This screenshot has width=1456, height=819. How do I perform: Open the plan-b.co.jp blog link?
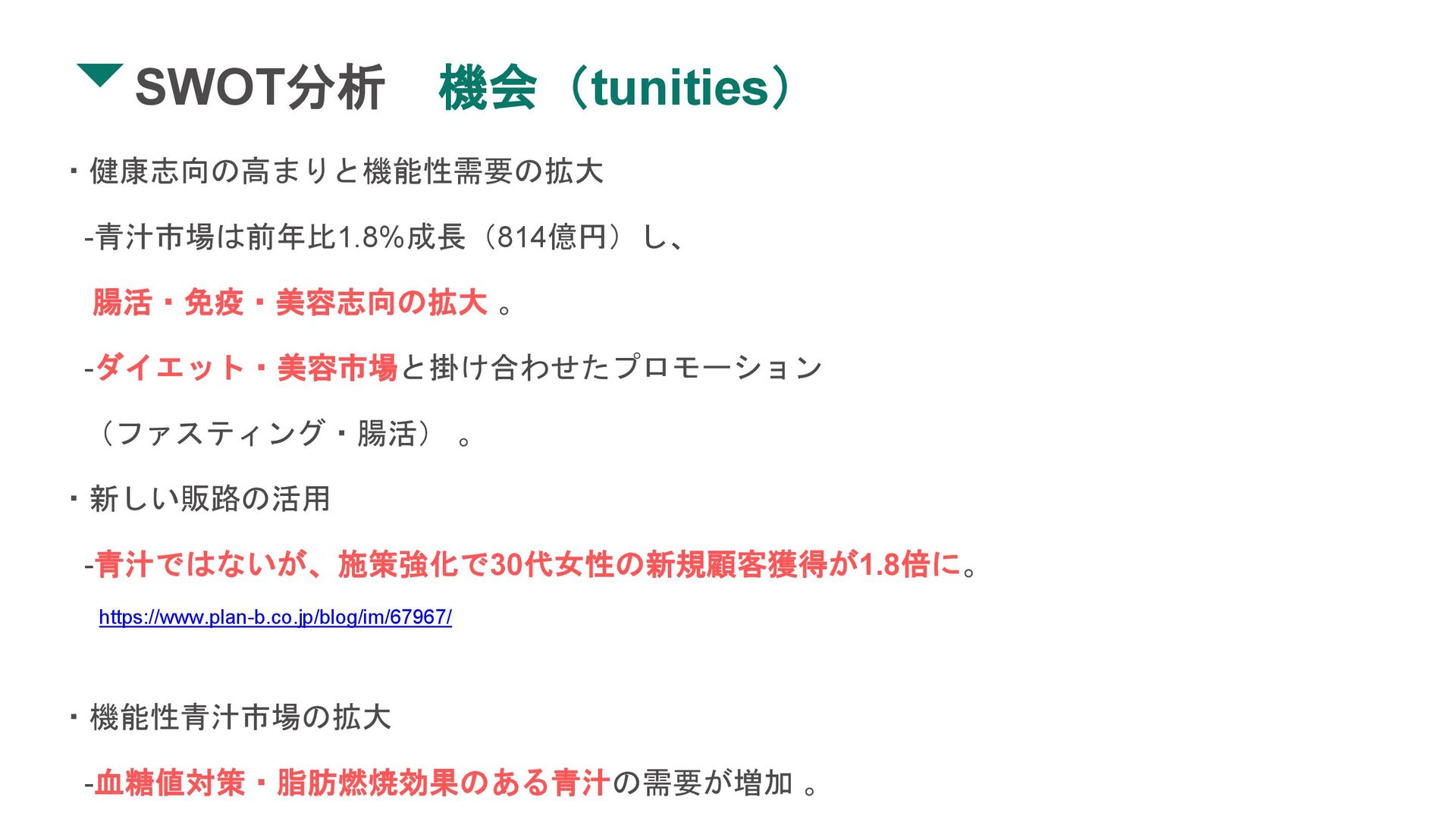click(275, 617)
